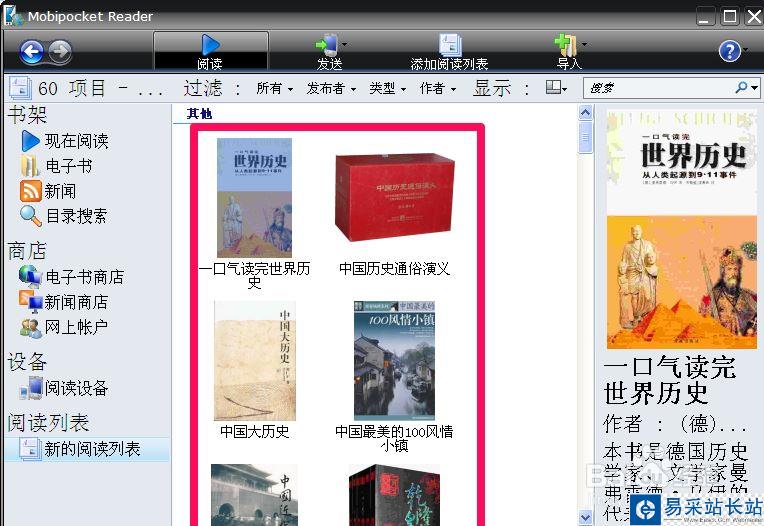The width and height of the screenshot is (764, 526).
Task: Click the 一口气读完世界历史 title text
Action: click(254, 275)
